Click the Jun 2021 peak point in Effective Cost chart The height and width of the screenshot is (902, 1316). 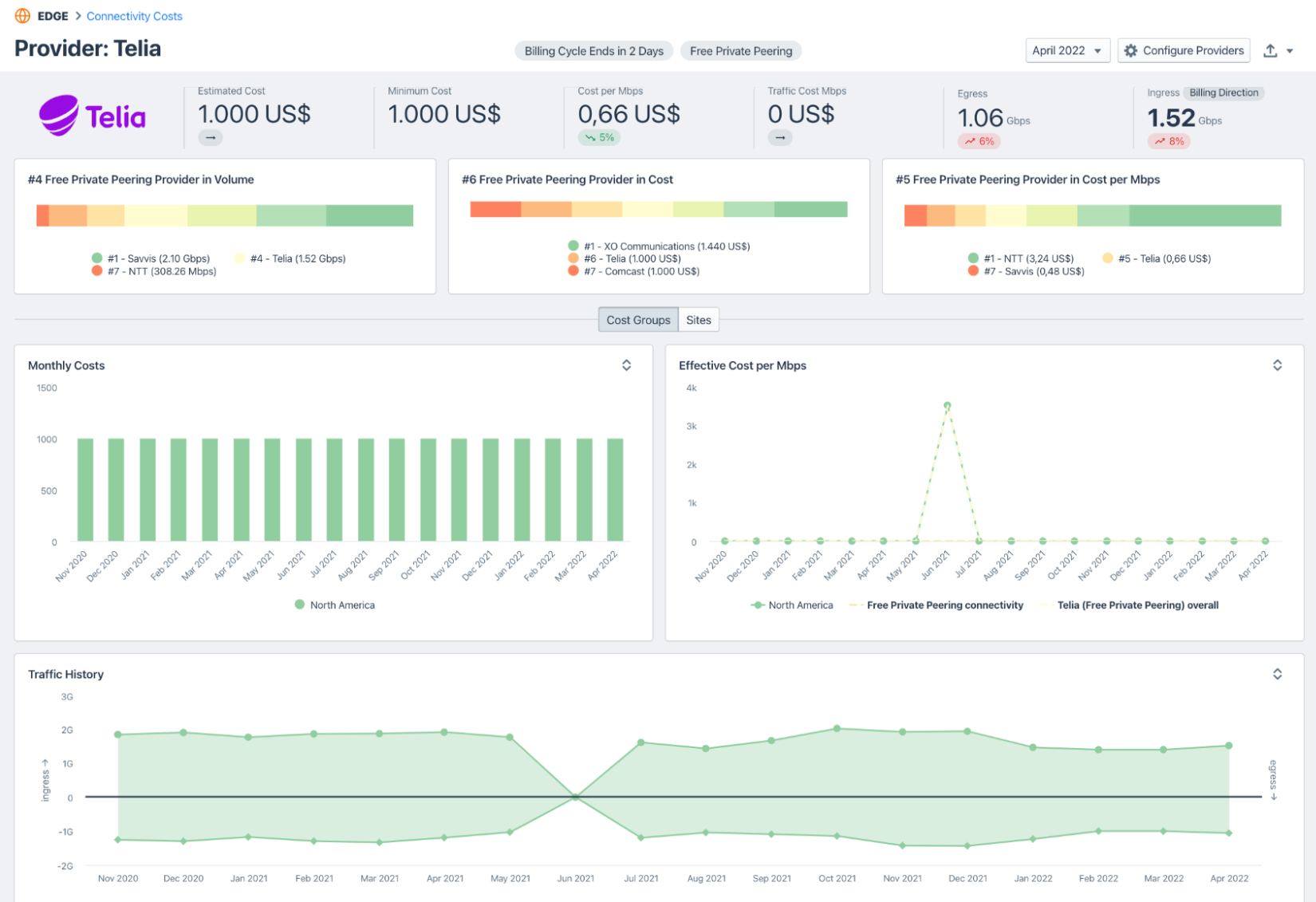coord(948,406)
